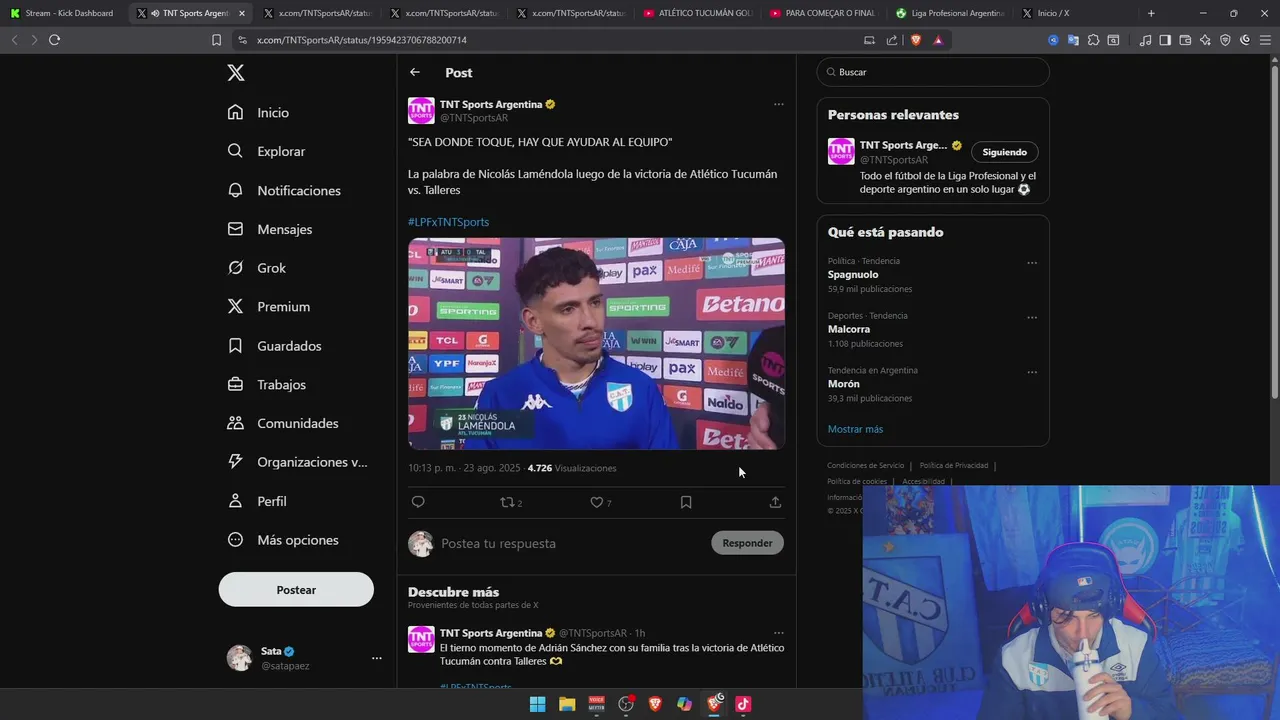Open the Morón trend's options menu
The image size is (1280, 720).
click(1032, 372)
